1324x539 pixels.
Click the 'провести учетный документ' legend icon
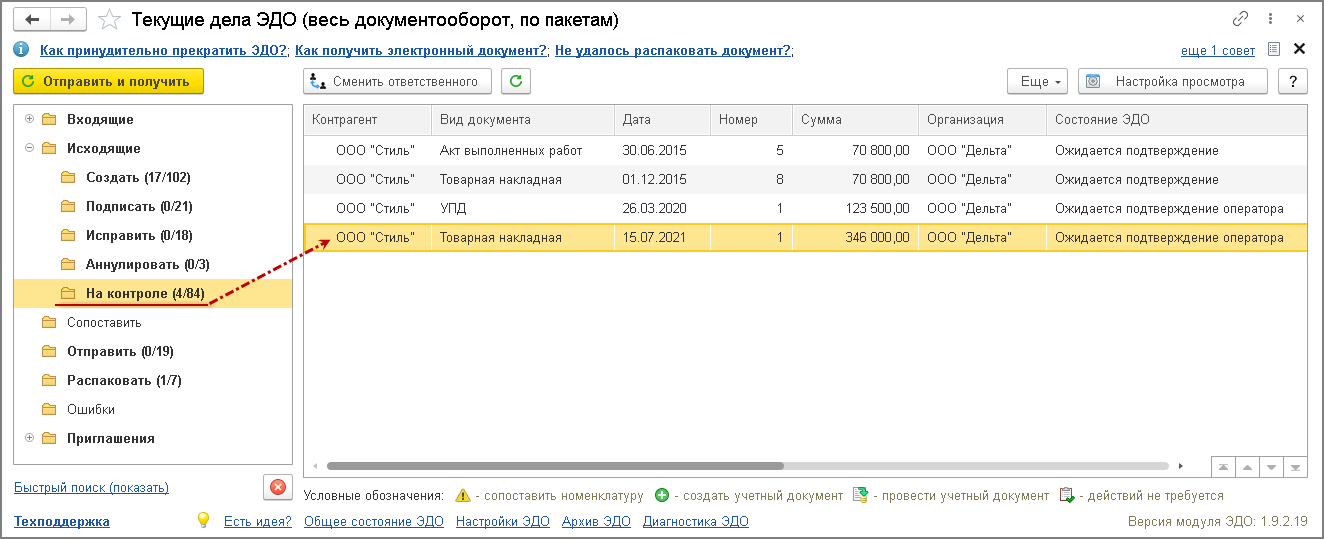pos(860,496)
